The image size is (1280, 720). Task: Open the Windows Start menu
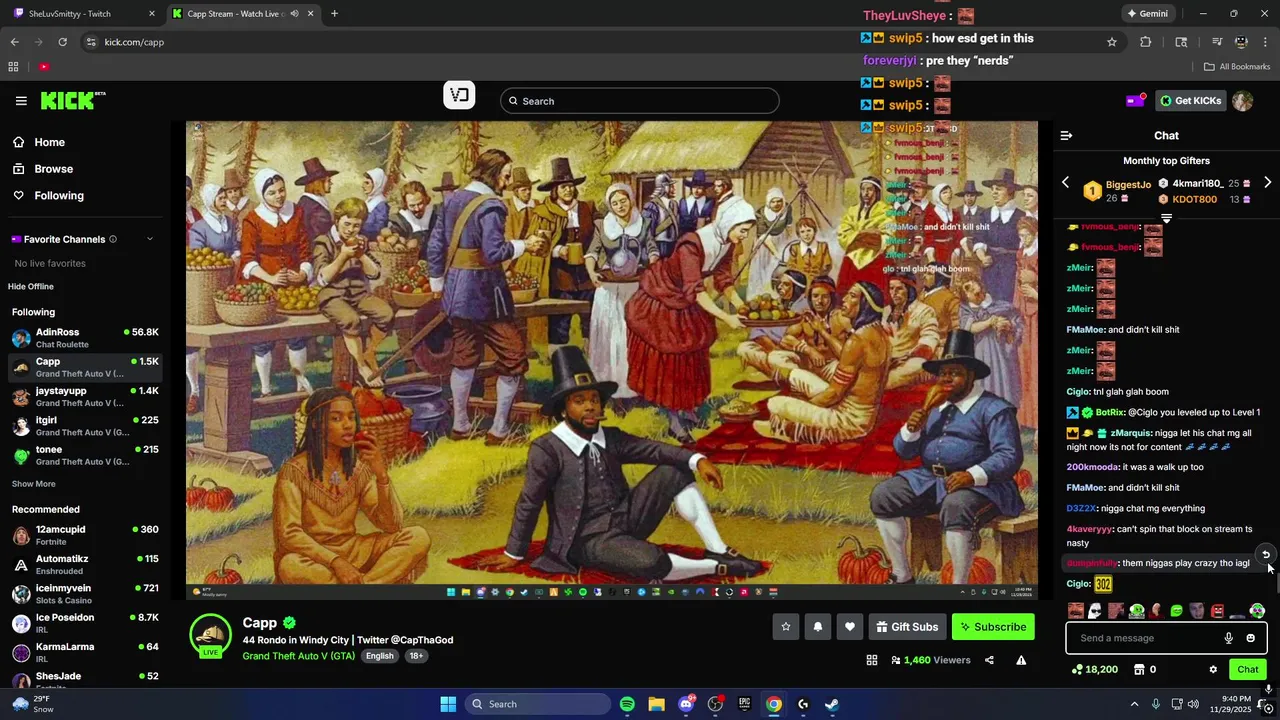(448, 704)
